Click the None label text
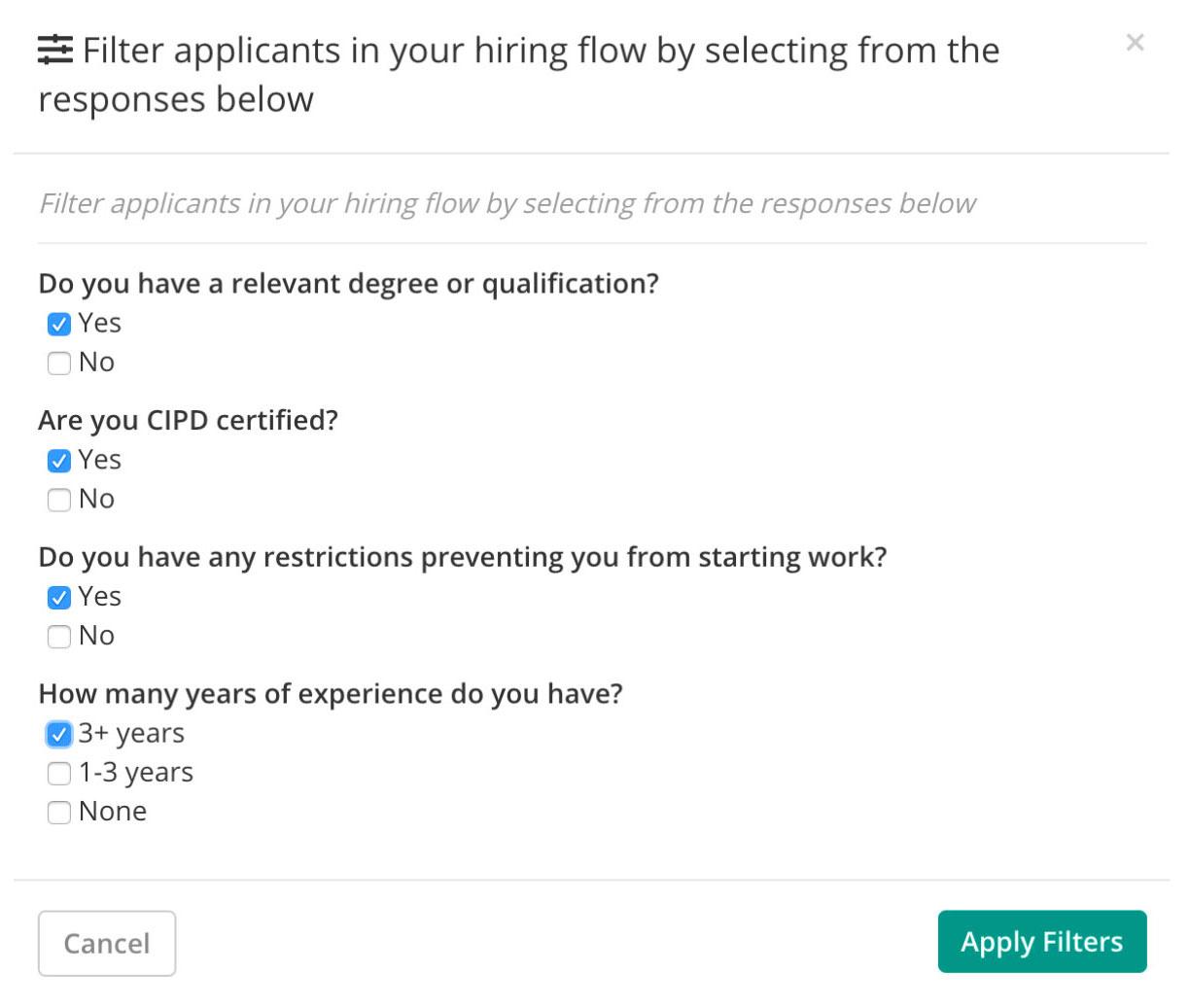The width and height of the screenshot is (1190, 1008). coord(113,812)
